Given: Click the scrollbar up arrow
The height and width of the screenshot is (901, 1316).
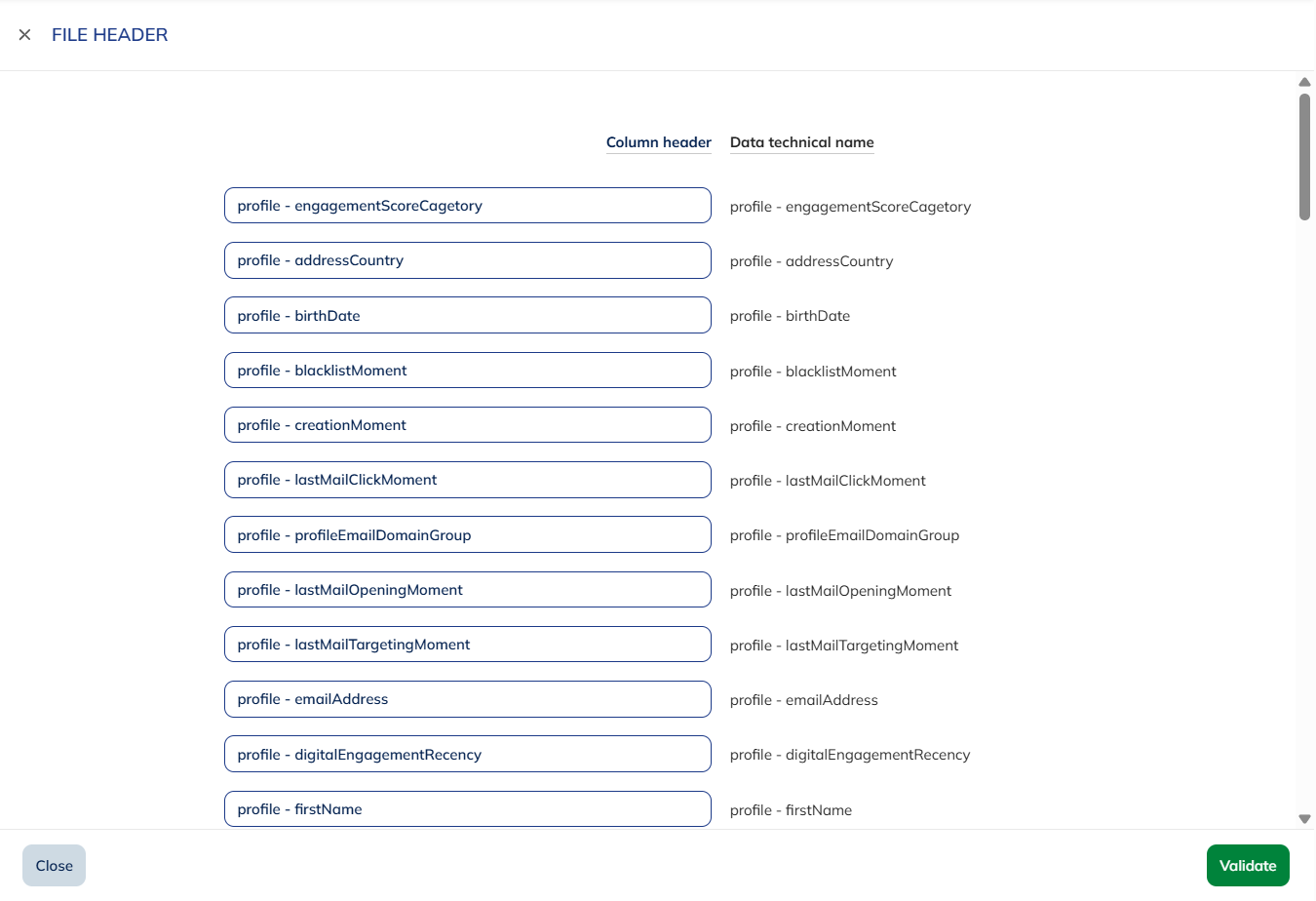Looking at the screenshot, I should click(1304, 82).
